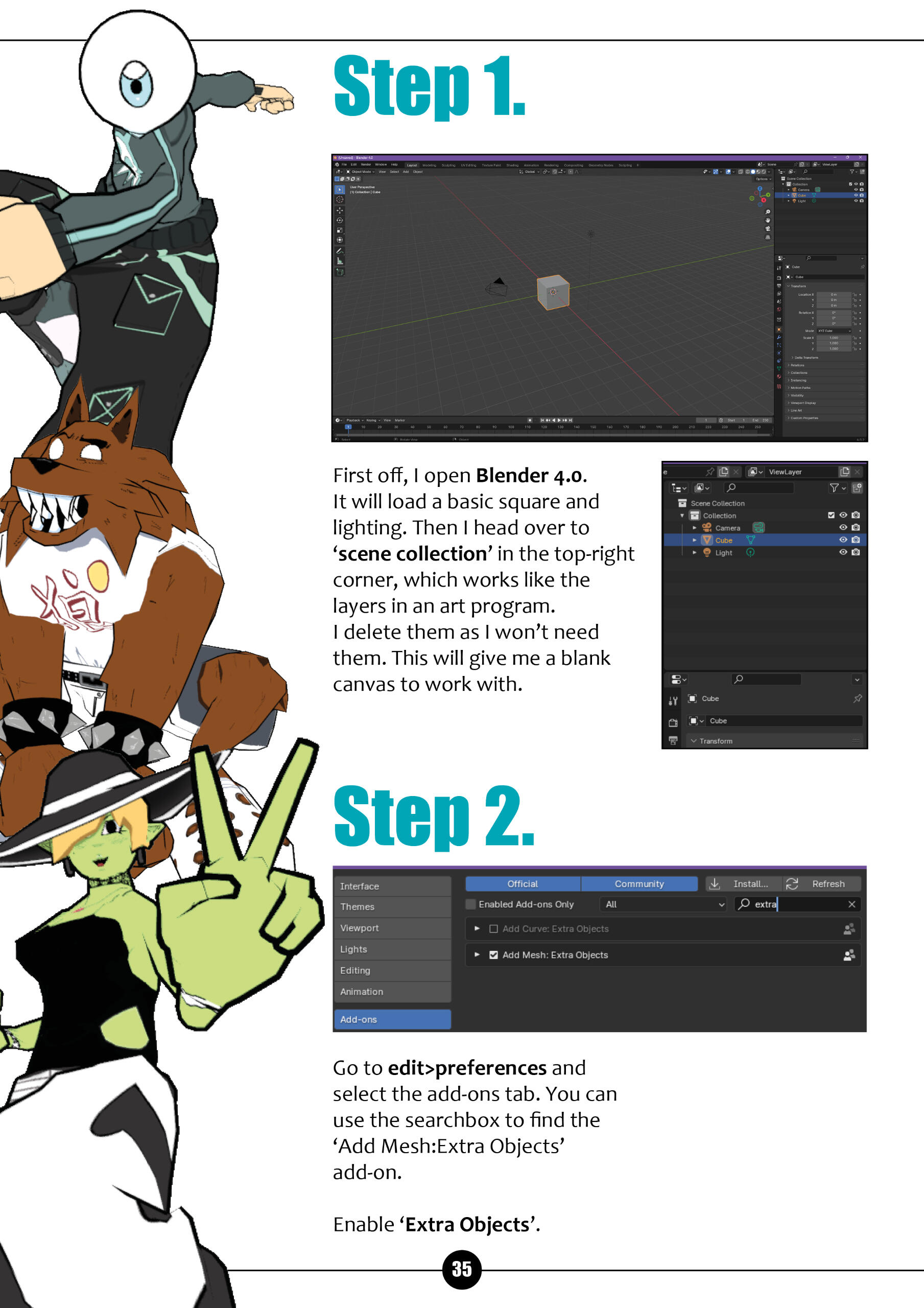Open Tool properties wrench tab in enlarged panel

tap(673, 700)
